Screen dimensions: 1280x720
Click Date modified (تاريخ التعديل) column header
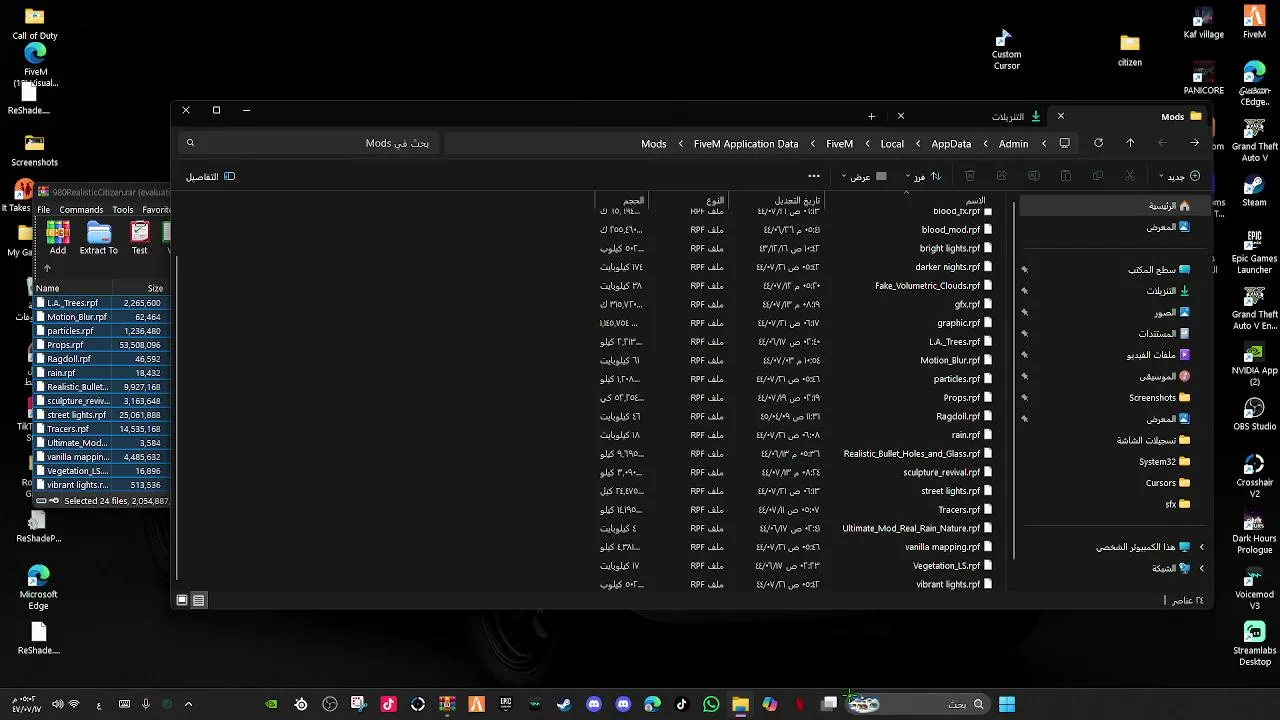click(797, 200)
